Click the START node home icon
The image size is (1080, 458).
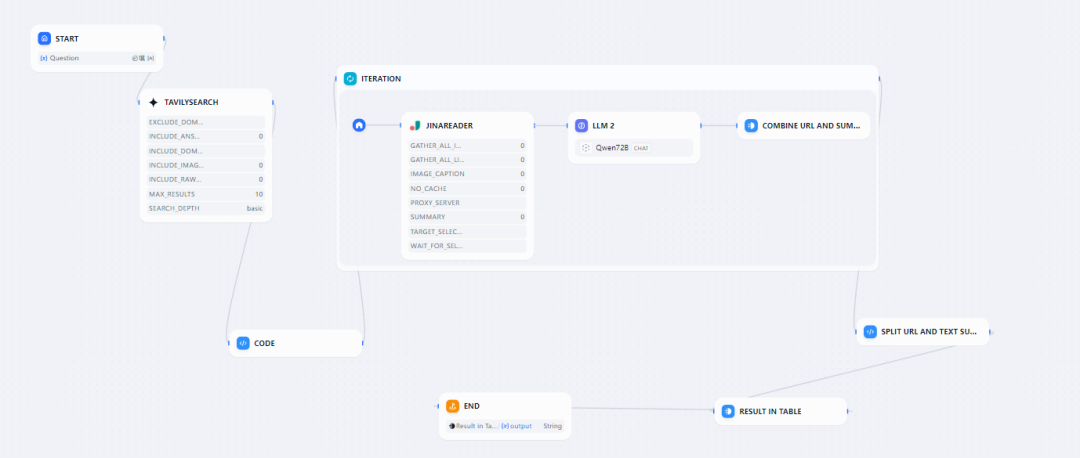44,39
